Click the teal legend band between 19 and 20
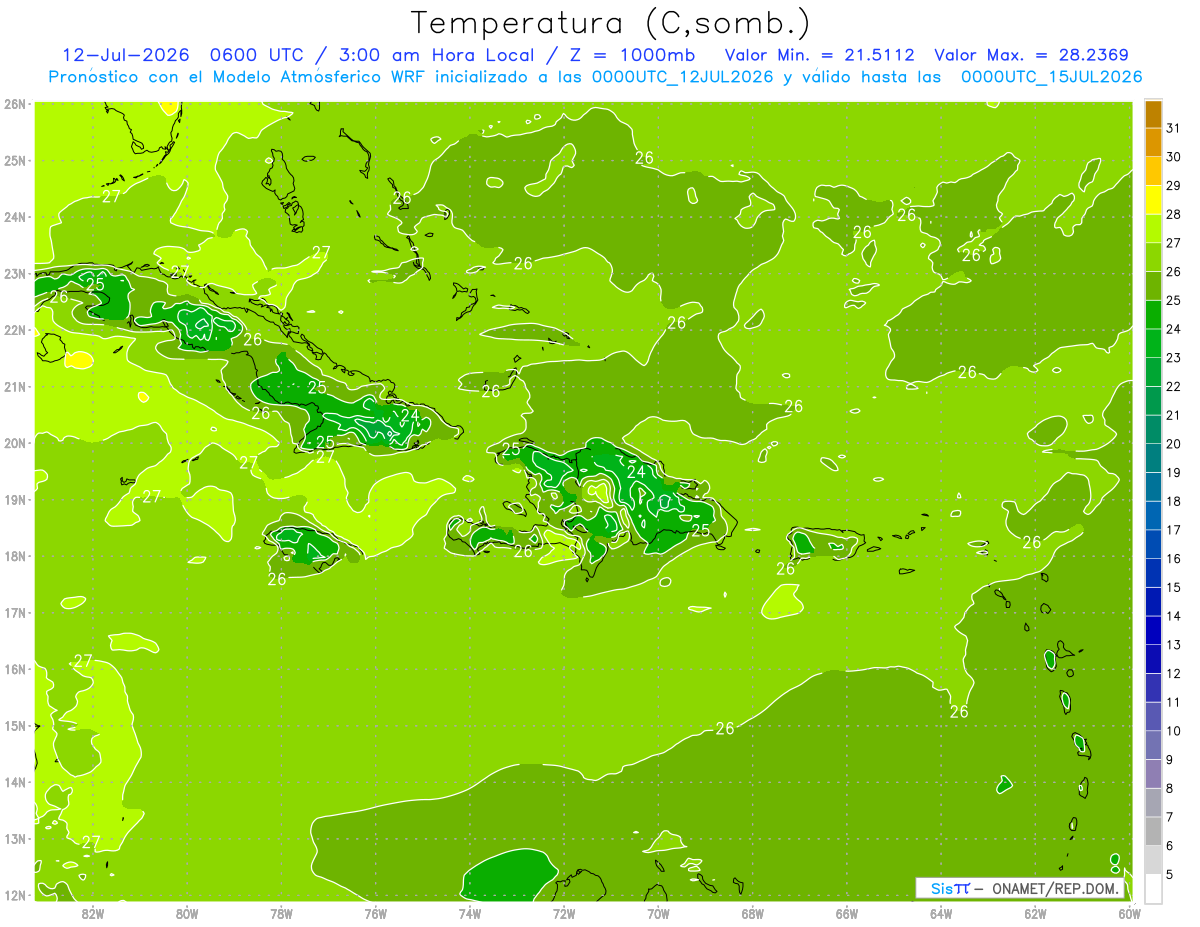 1153,459
